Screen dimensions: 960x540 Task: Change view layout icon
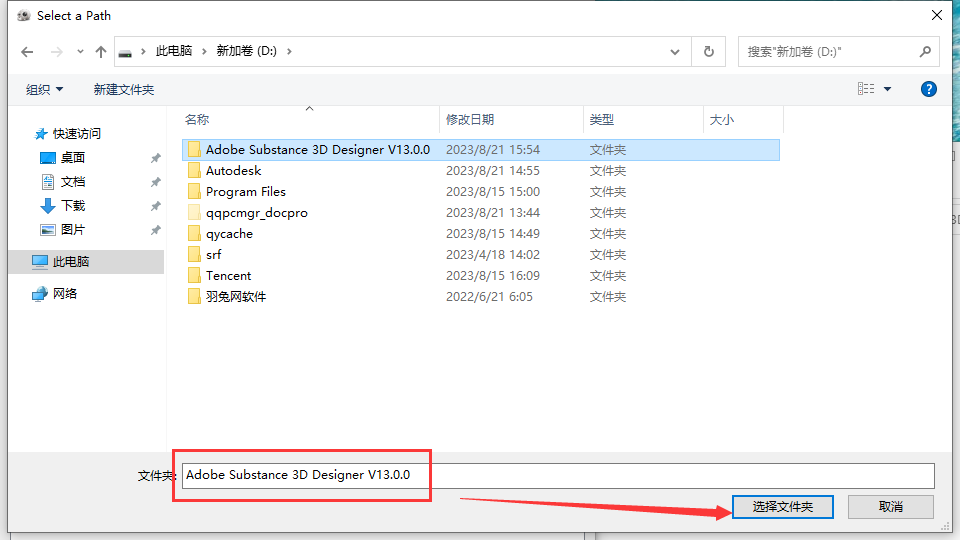click(866, 89)
